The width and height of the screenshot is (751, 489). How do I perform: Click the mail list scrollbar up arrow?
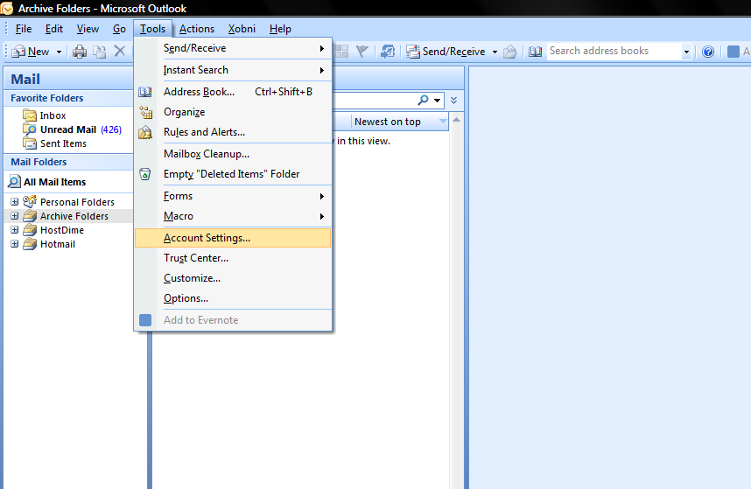[x=456, y=120]
